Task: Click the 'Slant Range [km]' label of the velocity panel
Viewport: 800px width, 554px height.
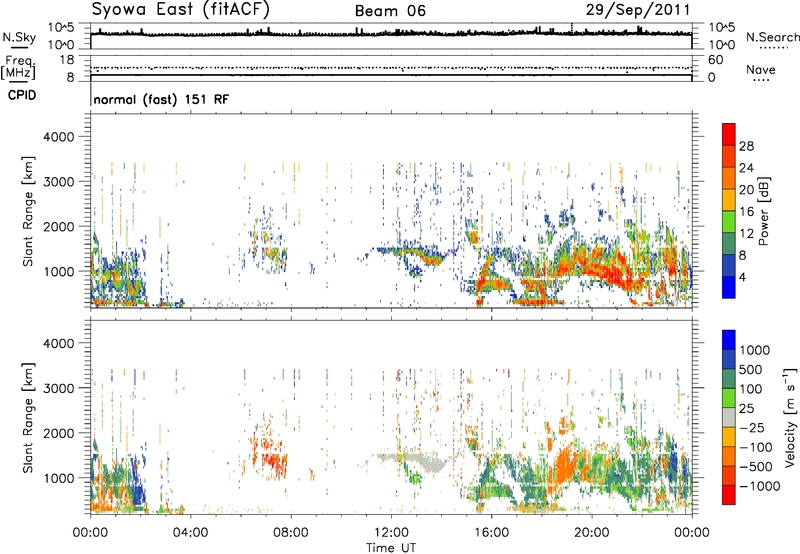Action: pyautogui.click(x=29, y=417)
